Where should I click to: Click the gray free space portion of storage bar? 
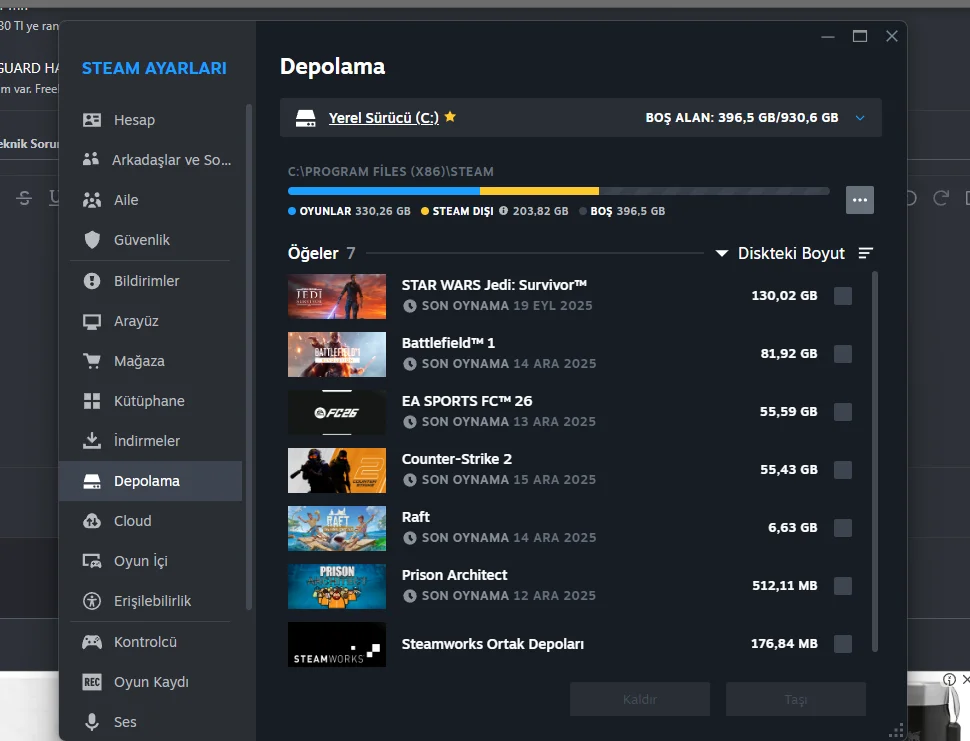pos(714,191)
